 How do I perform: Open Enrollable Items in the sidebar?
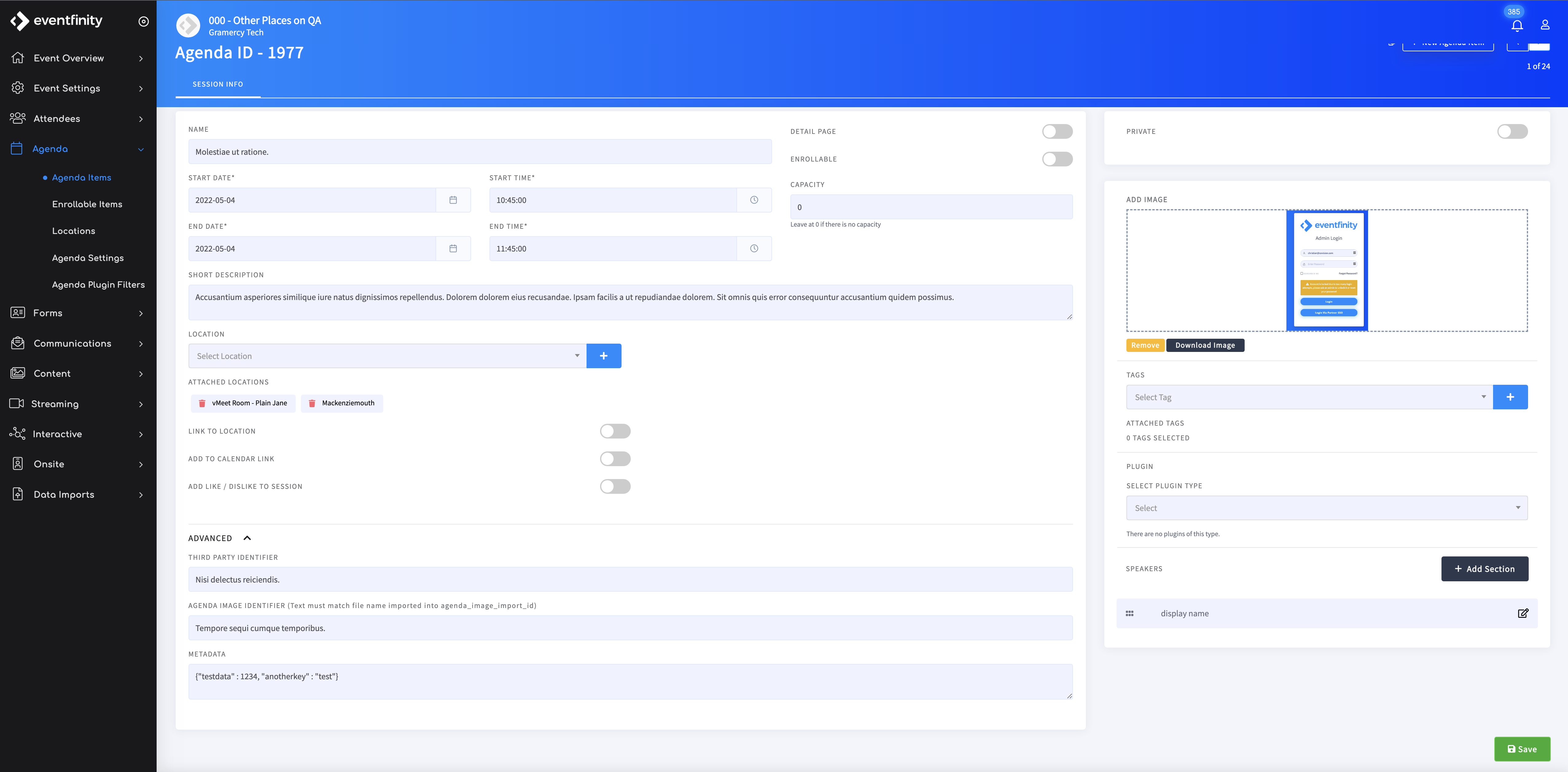87,204
